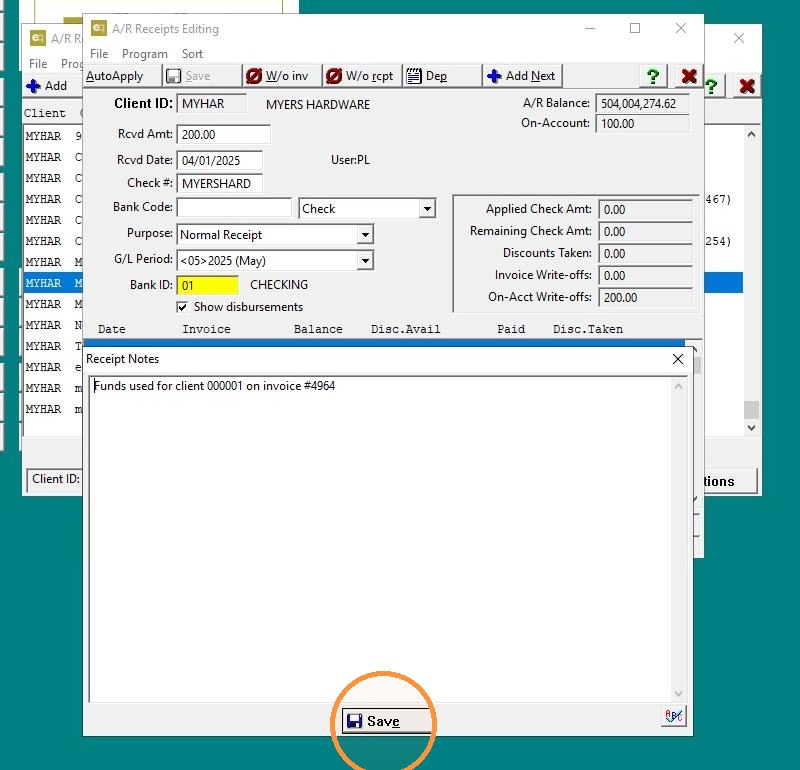Minimize the A/R Receipts Editing window
800x770 pixels.
(x=590, y=29)
